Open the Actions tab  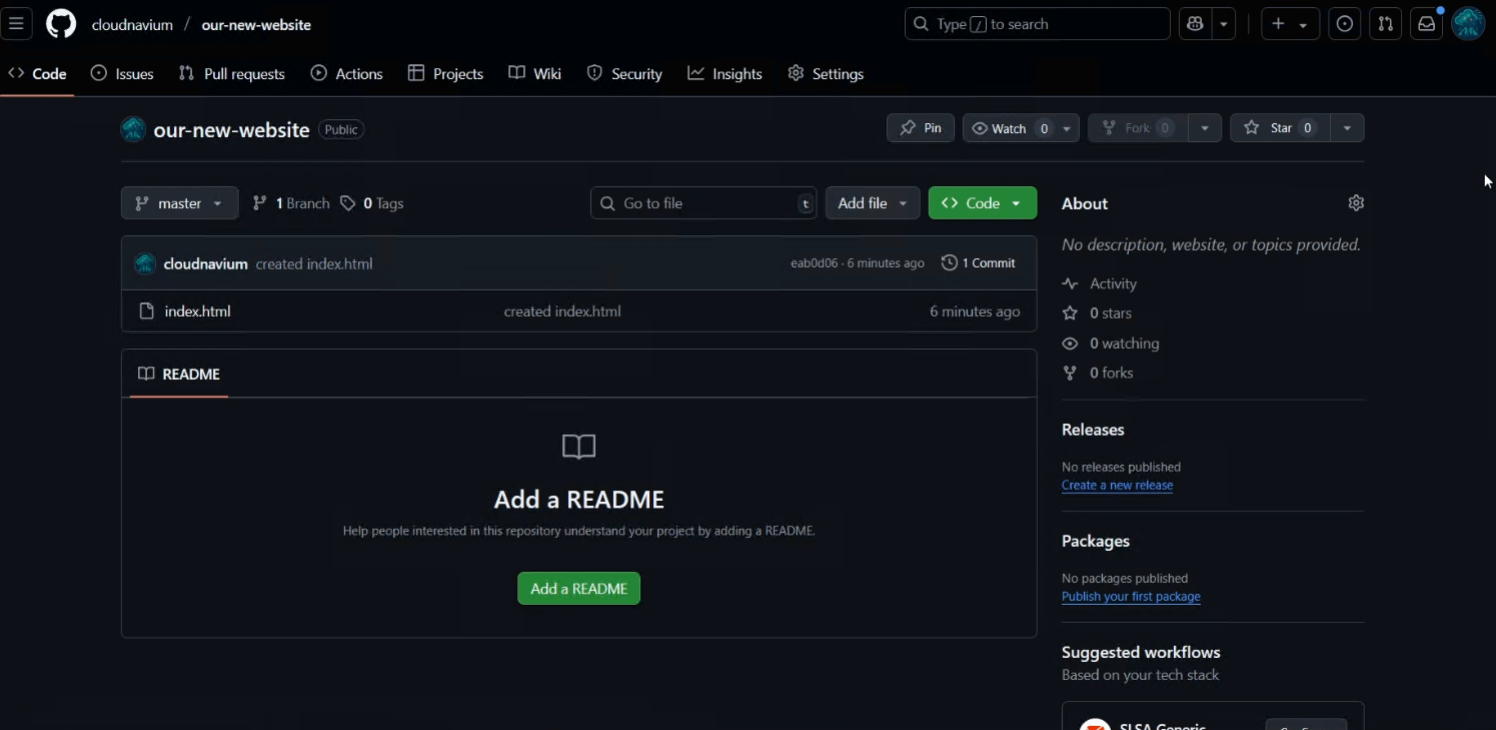pyautogui.click(x=347, y=74)
